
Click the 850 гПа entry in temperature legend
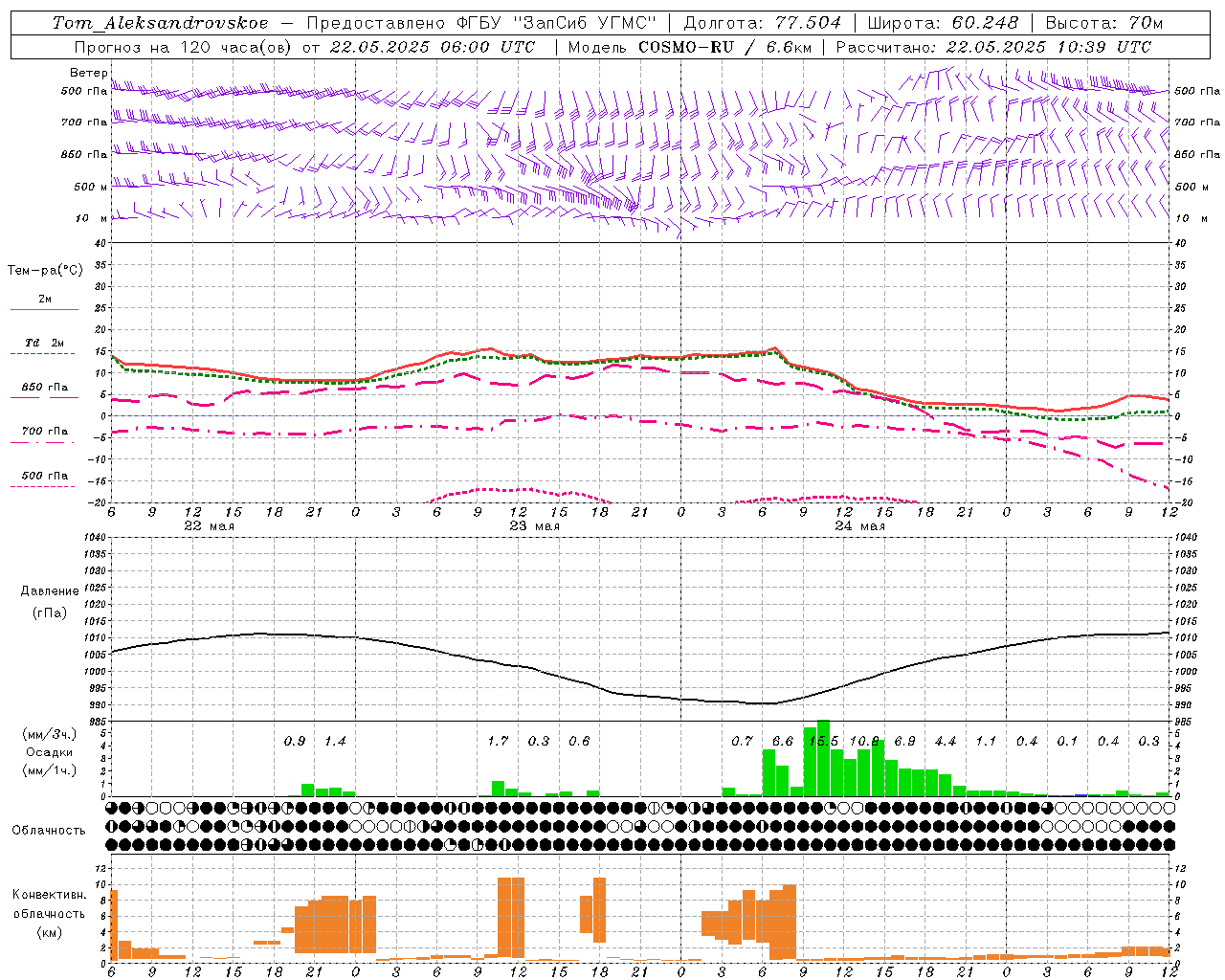tap(44, 388)
